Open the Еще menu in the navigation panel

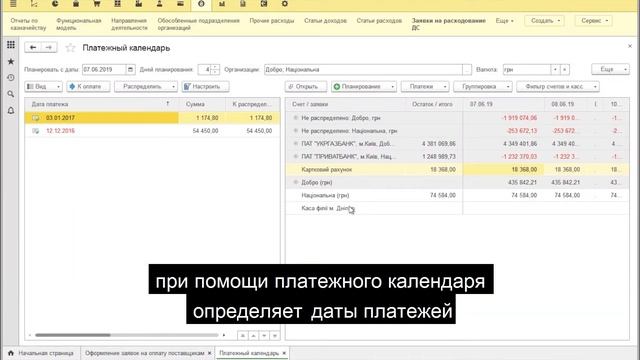click(x=504, y=20)
